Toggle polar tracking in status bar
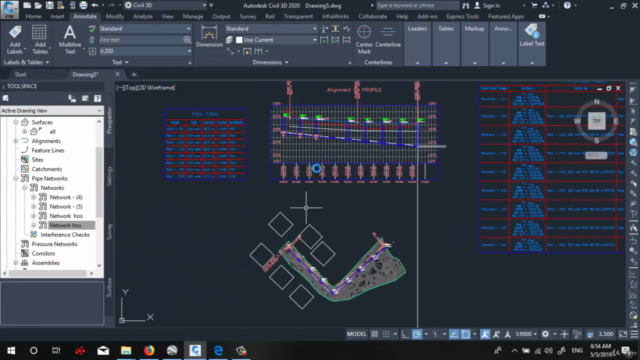Screen dimensions: 640x360 (x=417, y=334)
